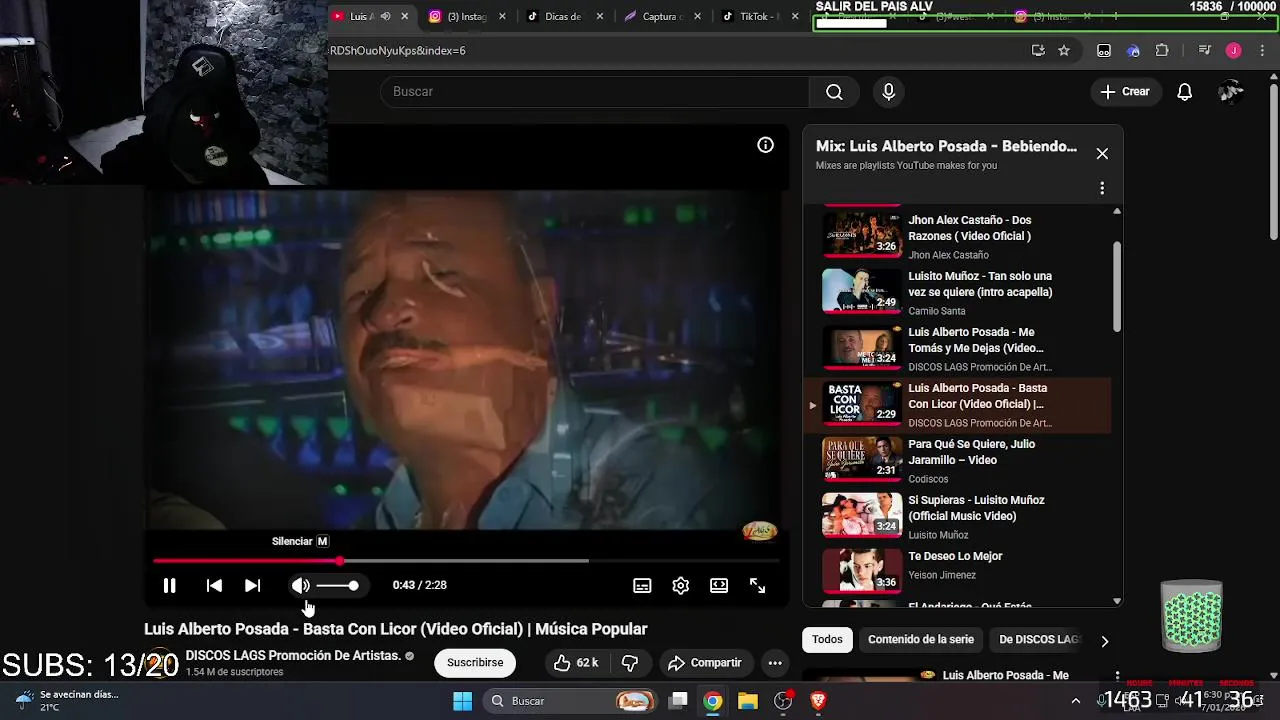
Task: Subscribe with the Suscribirse button
Action: coord(475,663)
